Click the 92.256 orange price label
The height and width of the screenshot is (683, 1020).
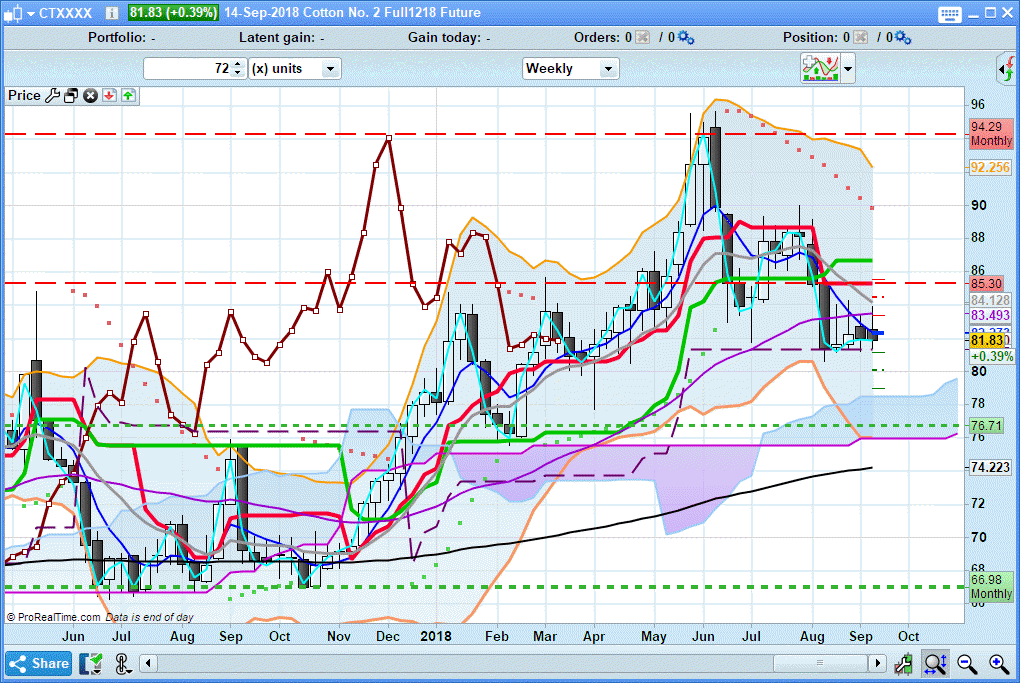point(990,167)
